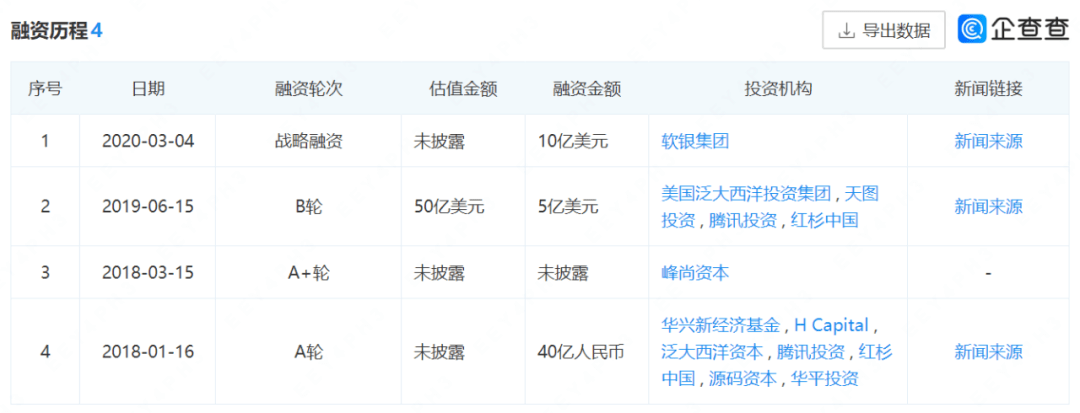
Task: Click the 导出数据 export button
Action: tap(883, 30)
